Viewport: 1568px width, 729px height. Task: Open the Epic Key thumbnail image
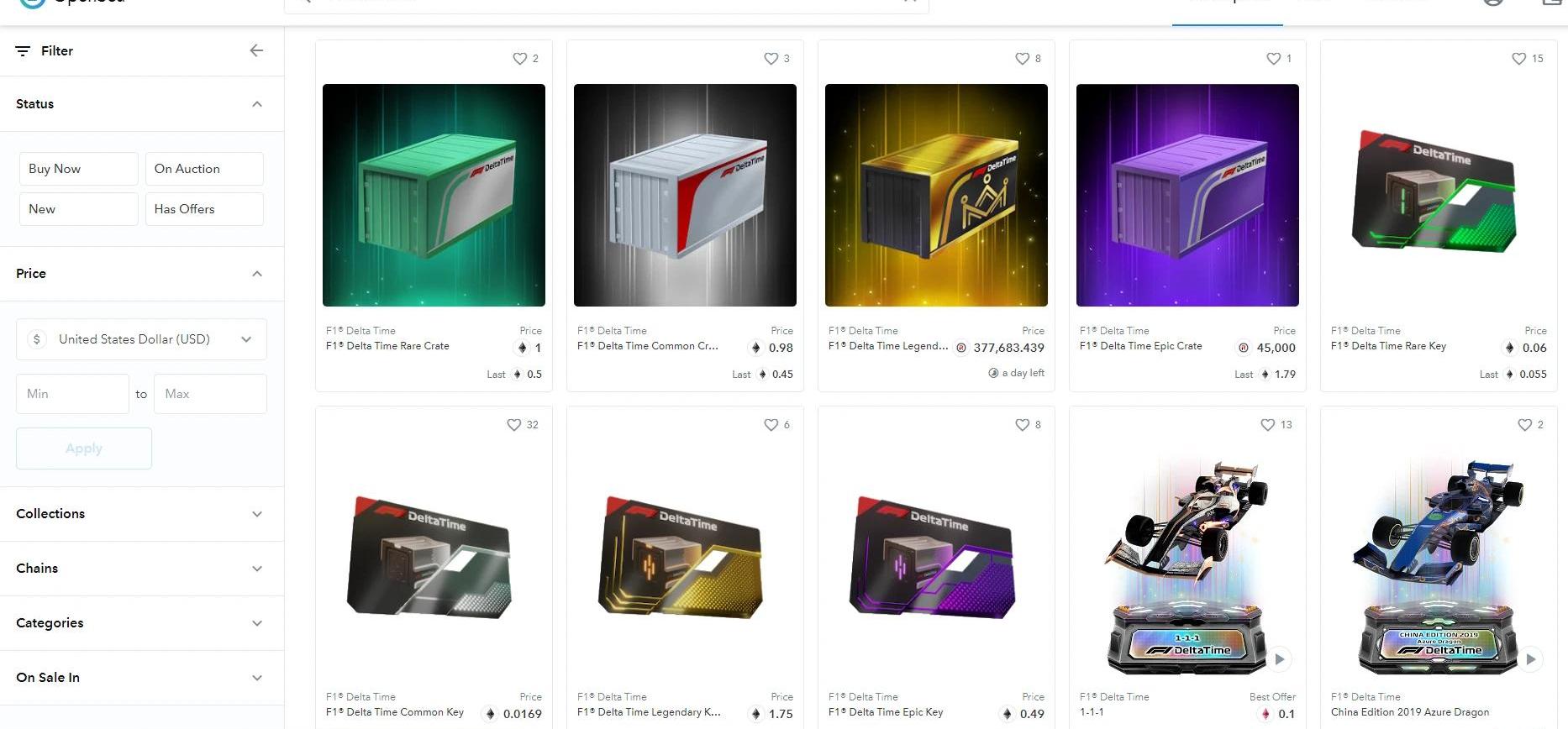tap(935, 558)
